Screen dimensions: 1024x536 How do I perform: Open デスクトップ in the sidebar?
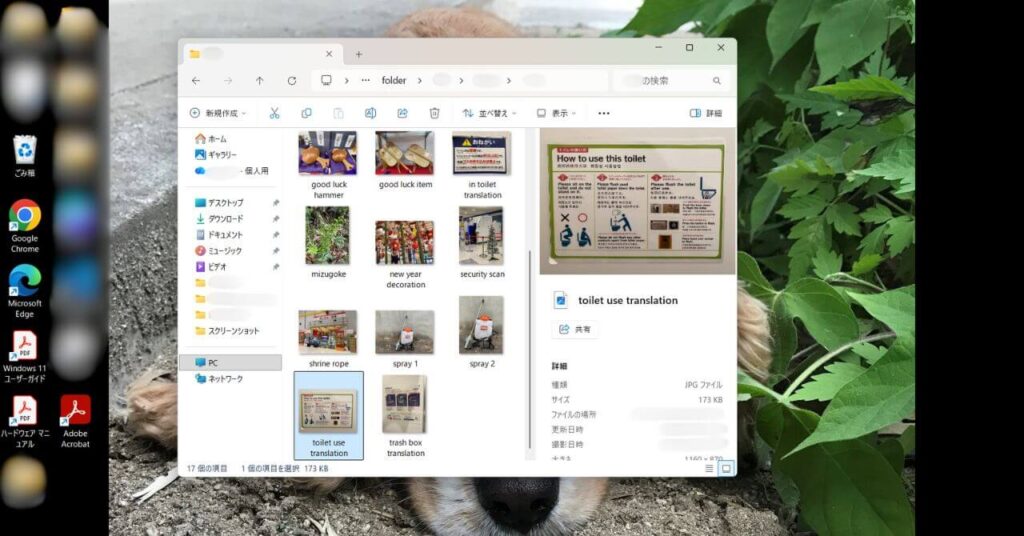(x=219, y=203)
